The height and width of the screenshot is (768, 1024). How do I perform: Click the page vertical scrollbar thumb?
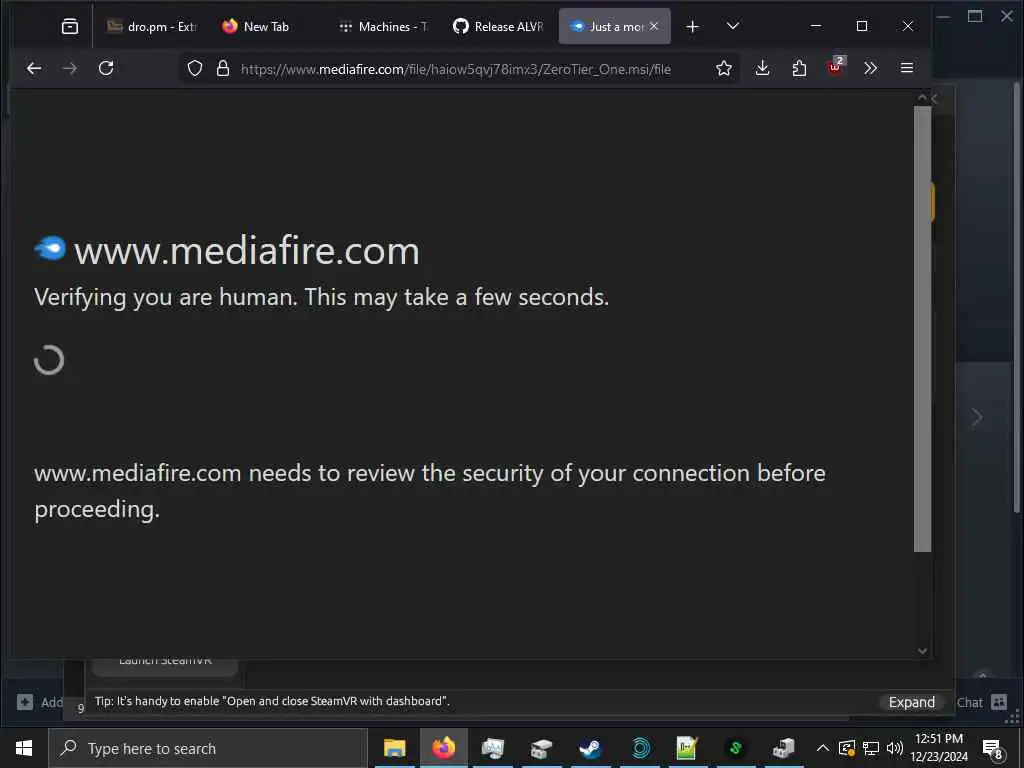click(922, 328)
